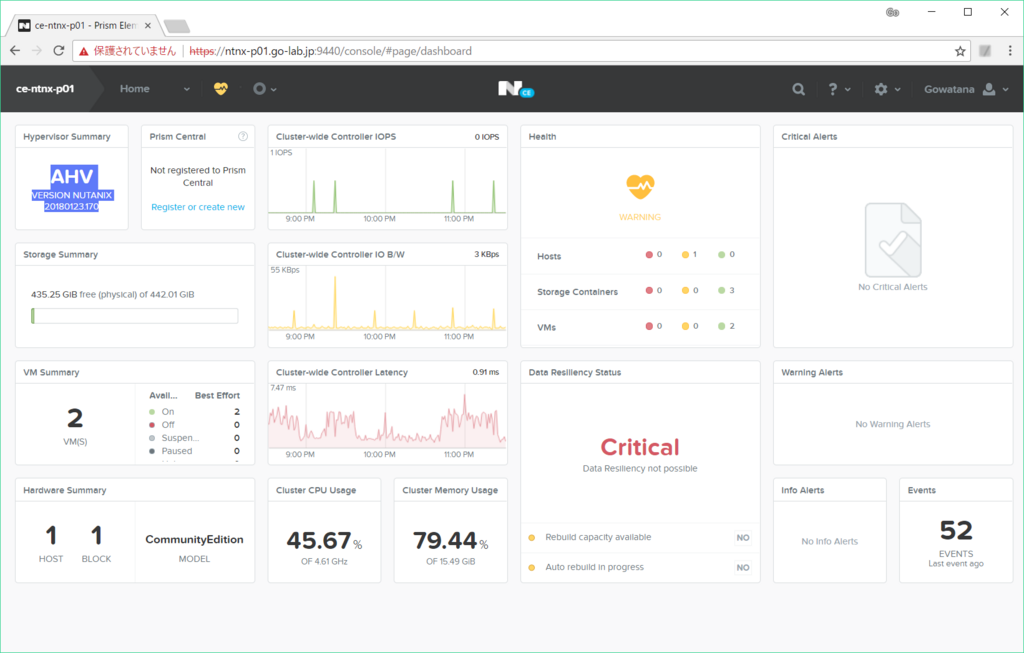1024x653 pixels.
Task: Click the 1 HOST count
Action: click(51, 535)
